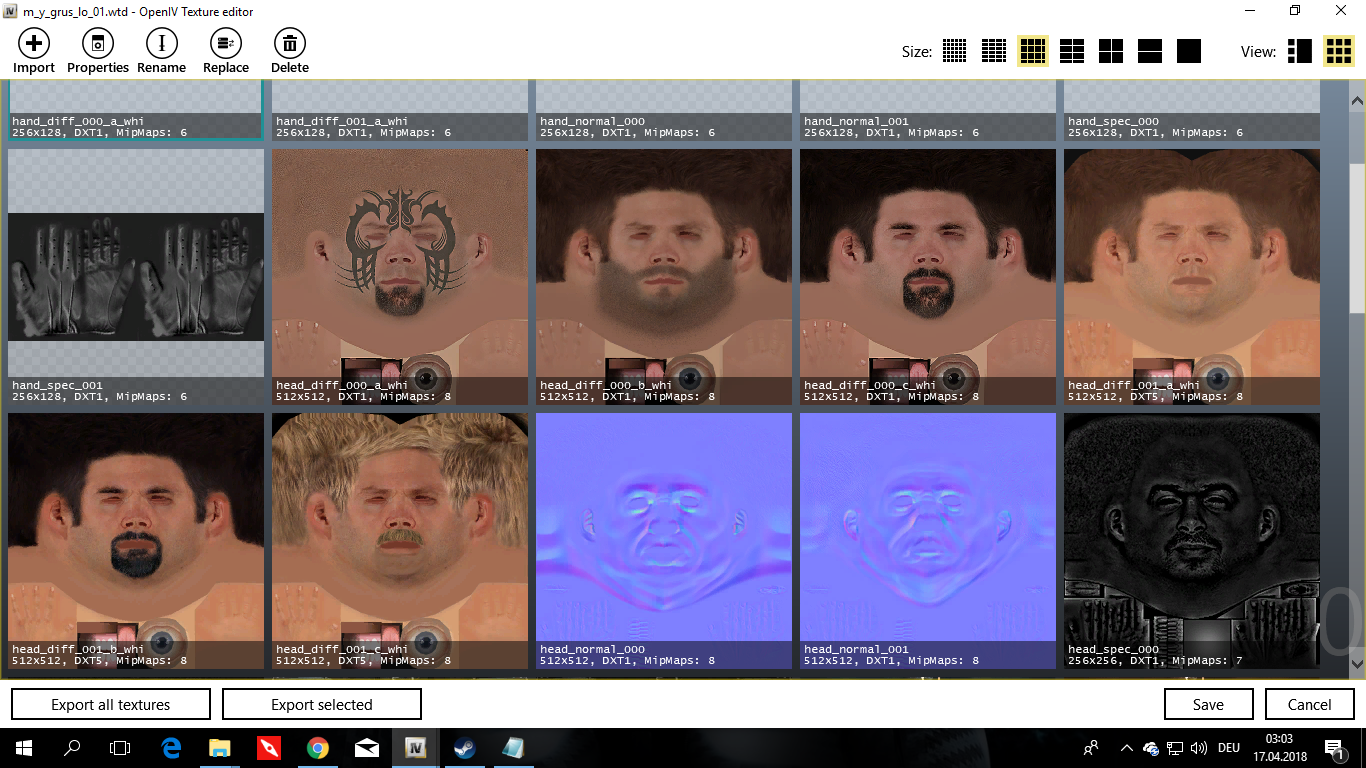Switch to the list-with-preview view mode
This screenshot has width=1366, height=768.
[x=1299, y=51]
